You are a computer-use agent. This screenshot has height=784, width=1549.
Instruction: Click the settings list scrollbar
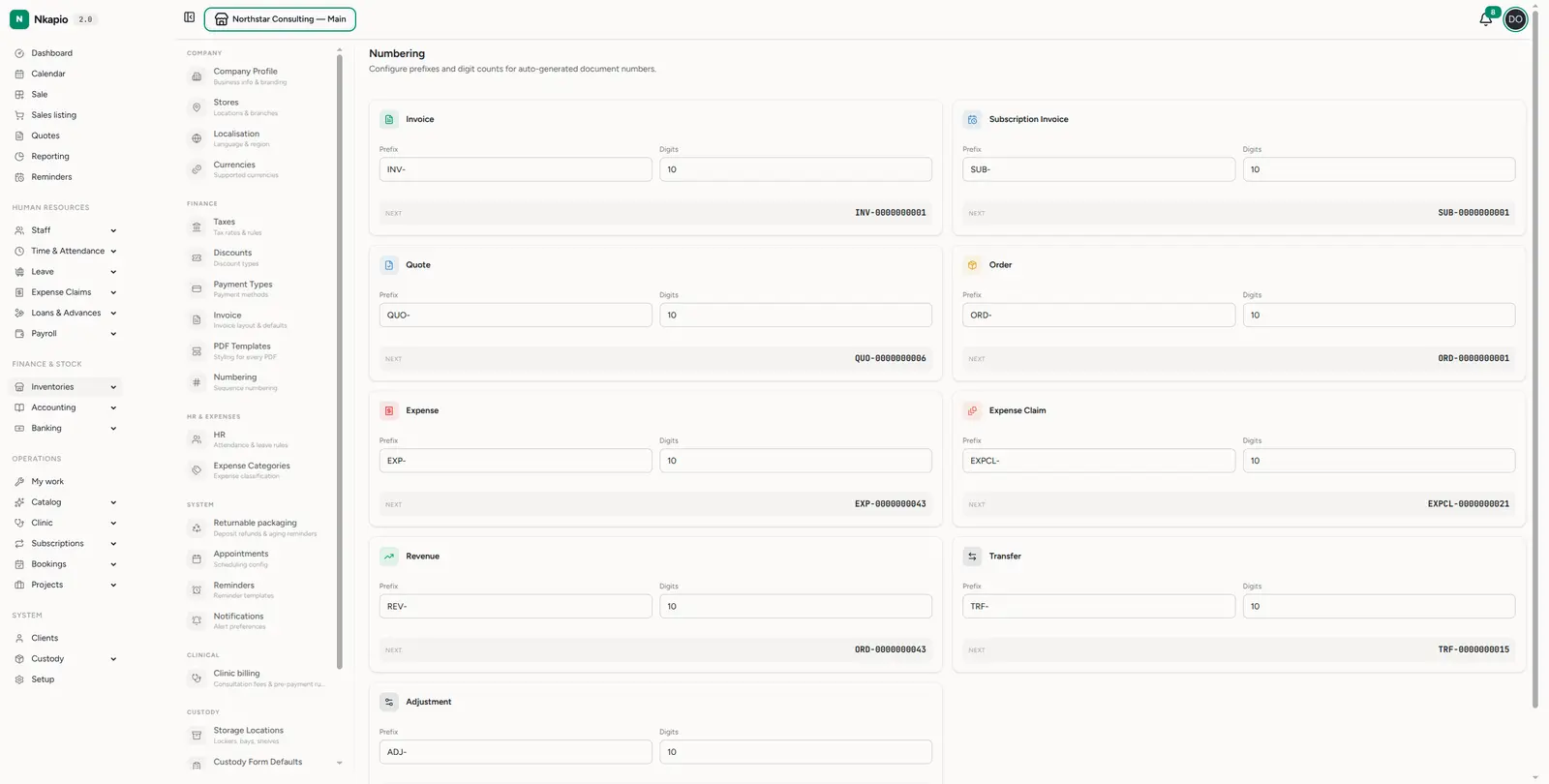coord(339,361)
